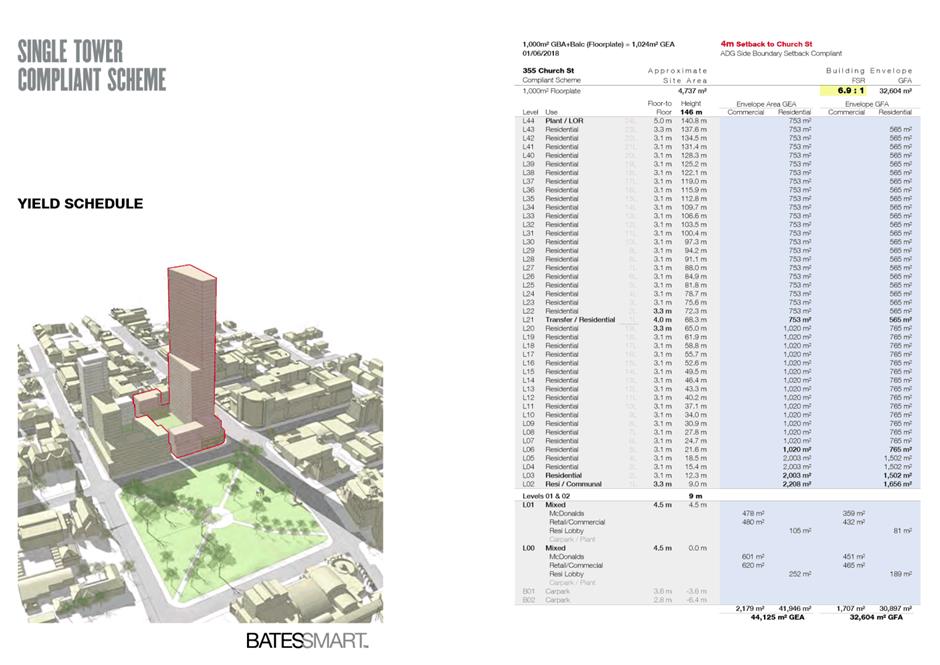Click the McDonalds GEA value '478 m²'
940x665 pixels.
pos(753,514)
